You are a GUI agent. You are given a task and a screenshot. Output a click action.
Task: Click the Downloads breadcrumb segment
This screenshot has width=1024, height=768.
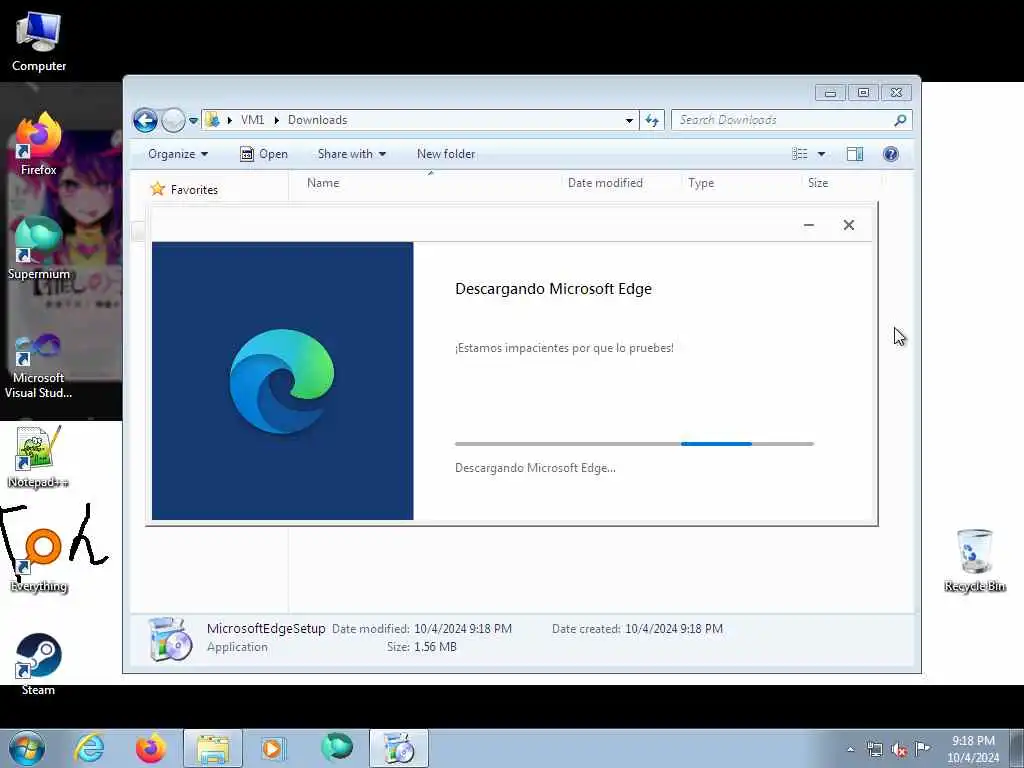click(x=317, y=120)
